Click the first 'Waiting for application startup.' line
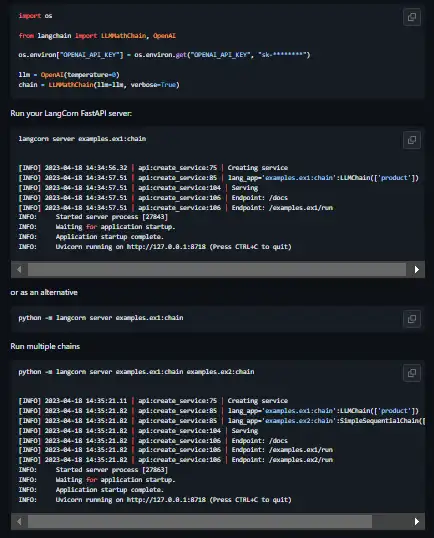434x538 pixels. (97, 227)
